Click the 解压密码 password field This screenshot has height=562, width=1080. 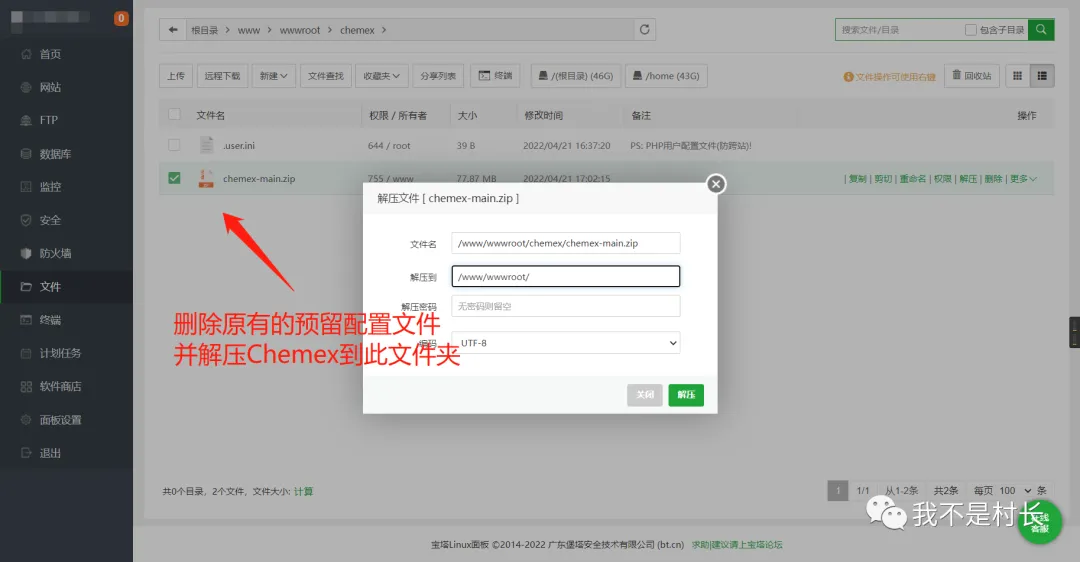click(565, 306)
